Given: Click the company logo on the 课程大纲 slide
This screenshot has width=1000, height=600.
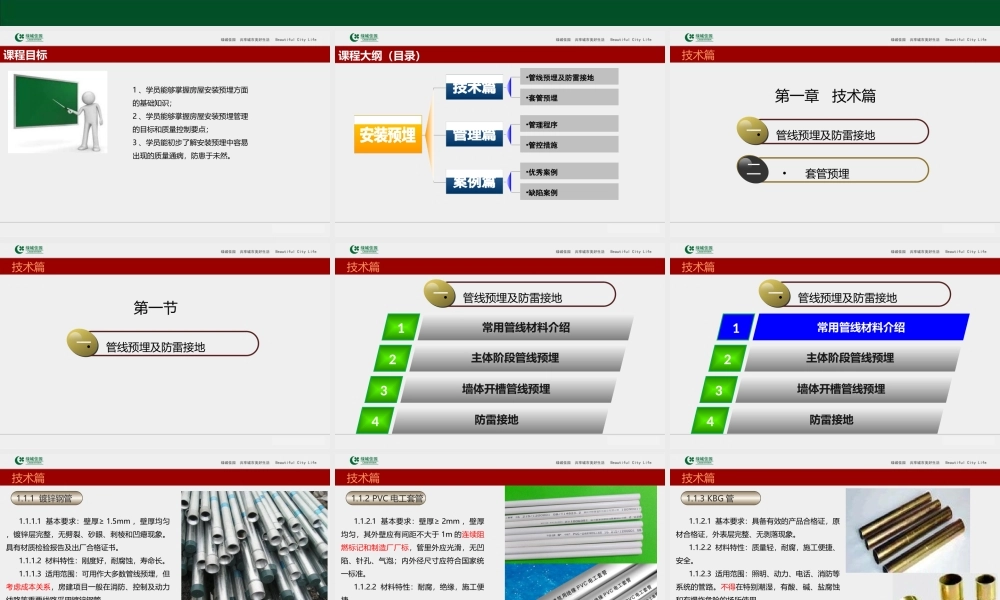Looking at the screenshot, I should pyautogui.click(x=364, y=37).
